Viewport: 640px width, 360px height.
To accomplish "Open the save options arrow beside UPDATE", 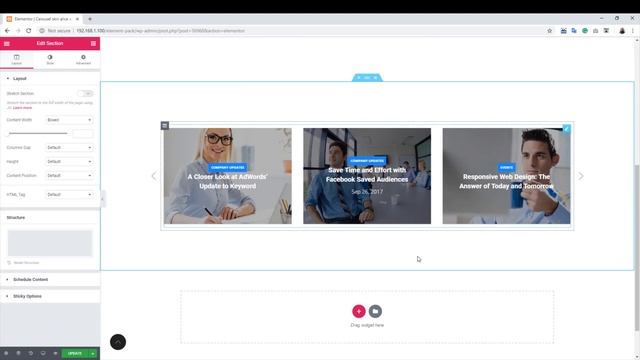I will pos(93,353).
